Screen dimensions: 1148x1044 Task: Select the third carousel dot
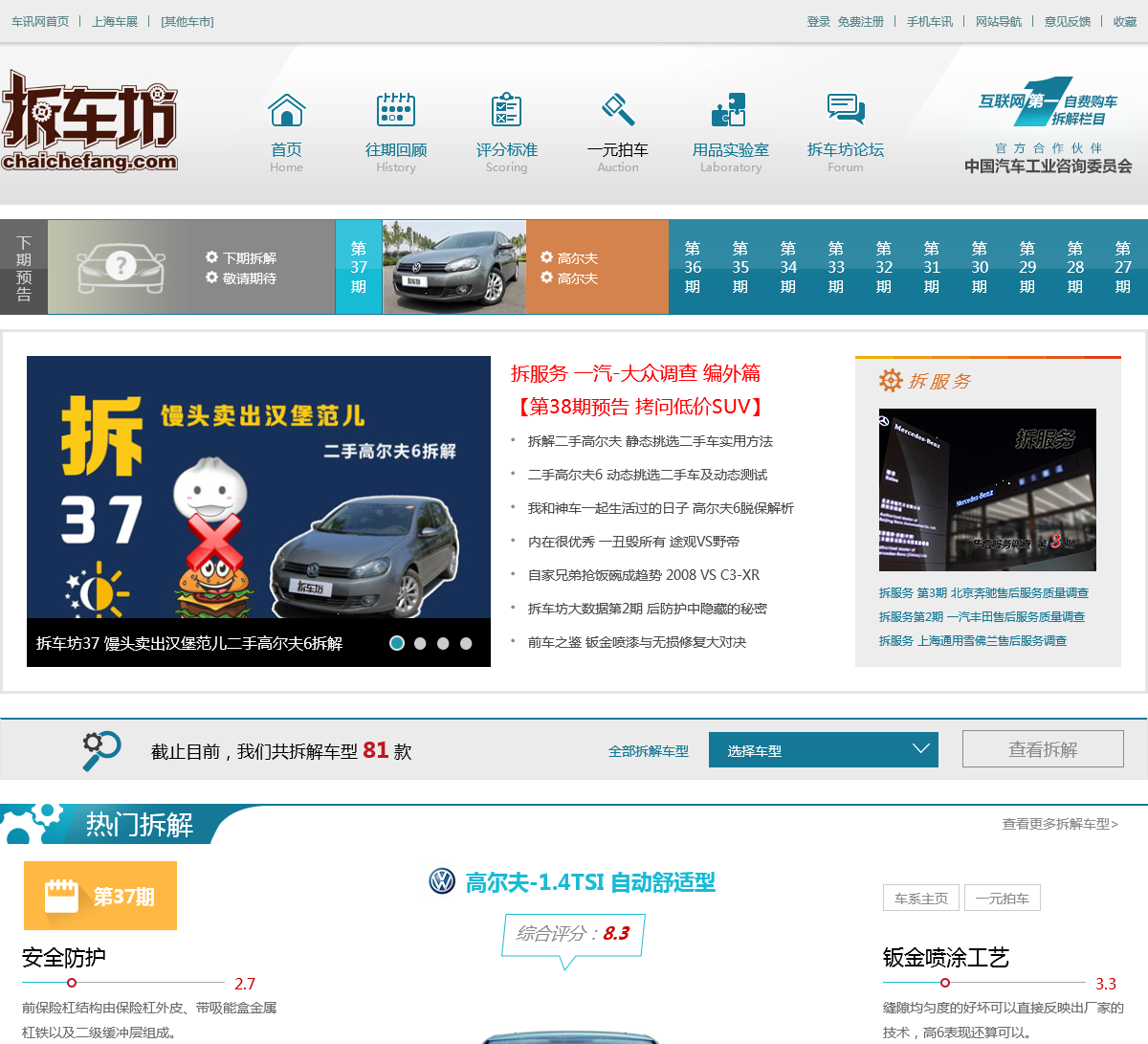point(443,643)
